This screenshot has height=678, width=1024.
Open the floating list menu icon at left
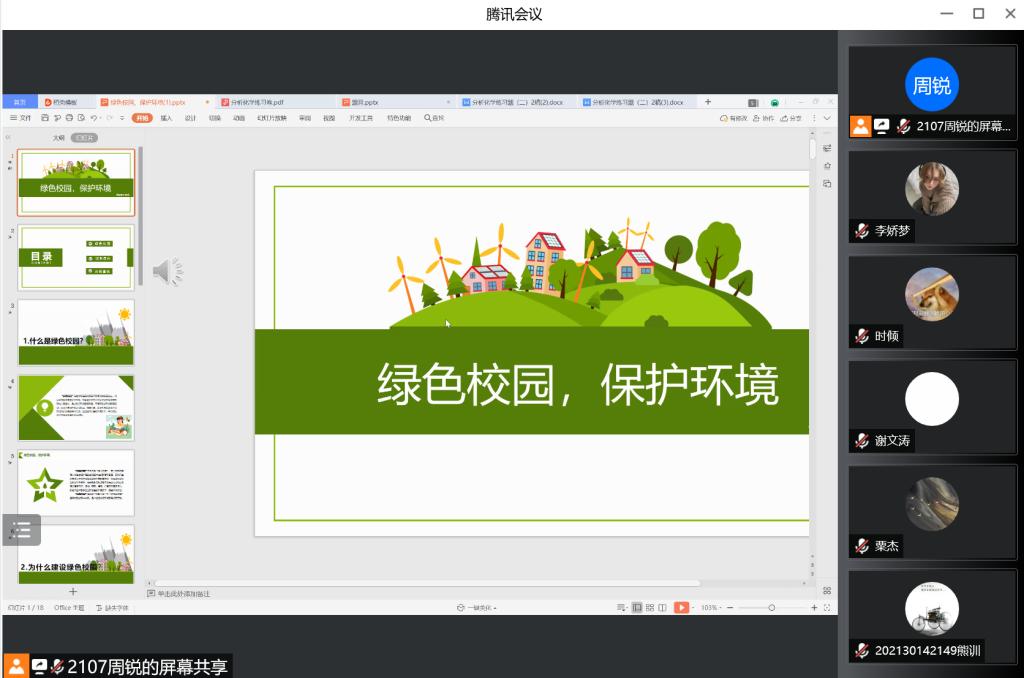pos(21,530)
